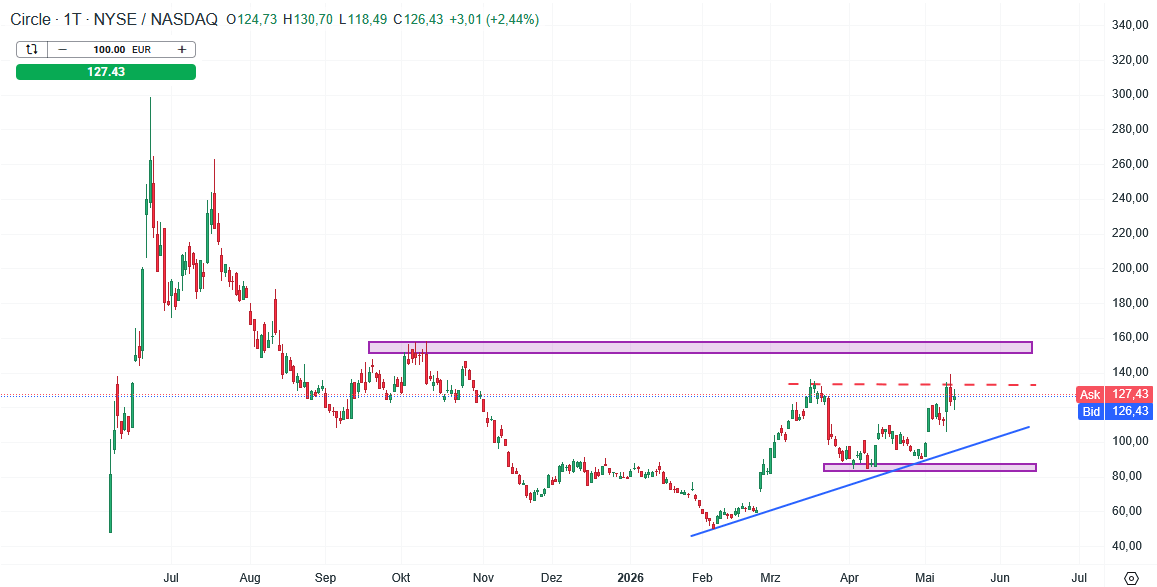Select the upper purple resistance zone rectangle
This screenshot has width=1157, height=587.
(x=700, y=347)
